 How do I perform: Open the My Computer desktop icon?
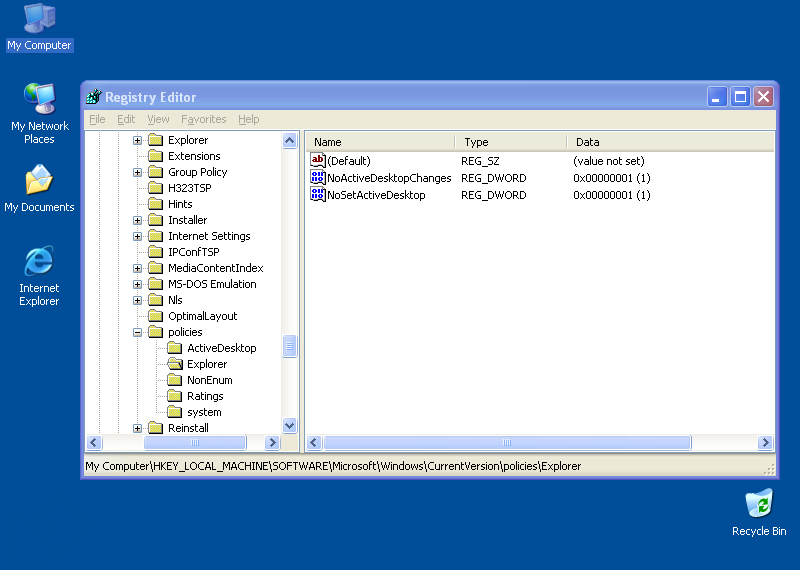pyautogui.click(x=39, y=27)
